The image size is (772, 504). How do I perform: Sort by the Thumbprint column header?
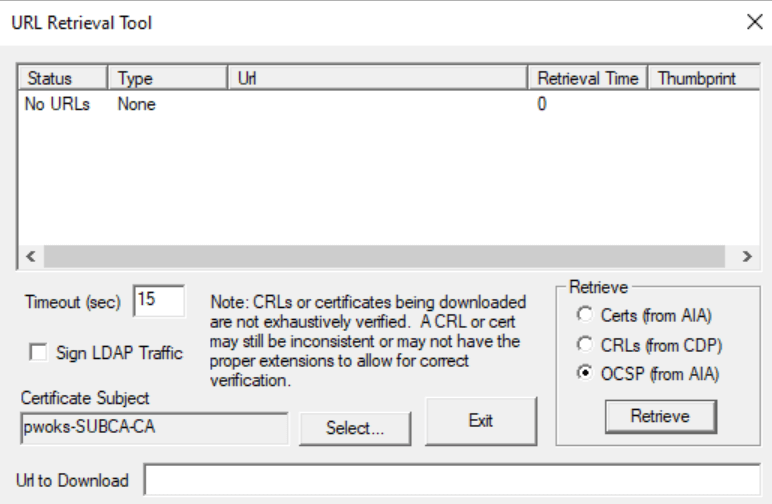pyautogui.click(x=704, y=78)
